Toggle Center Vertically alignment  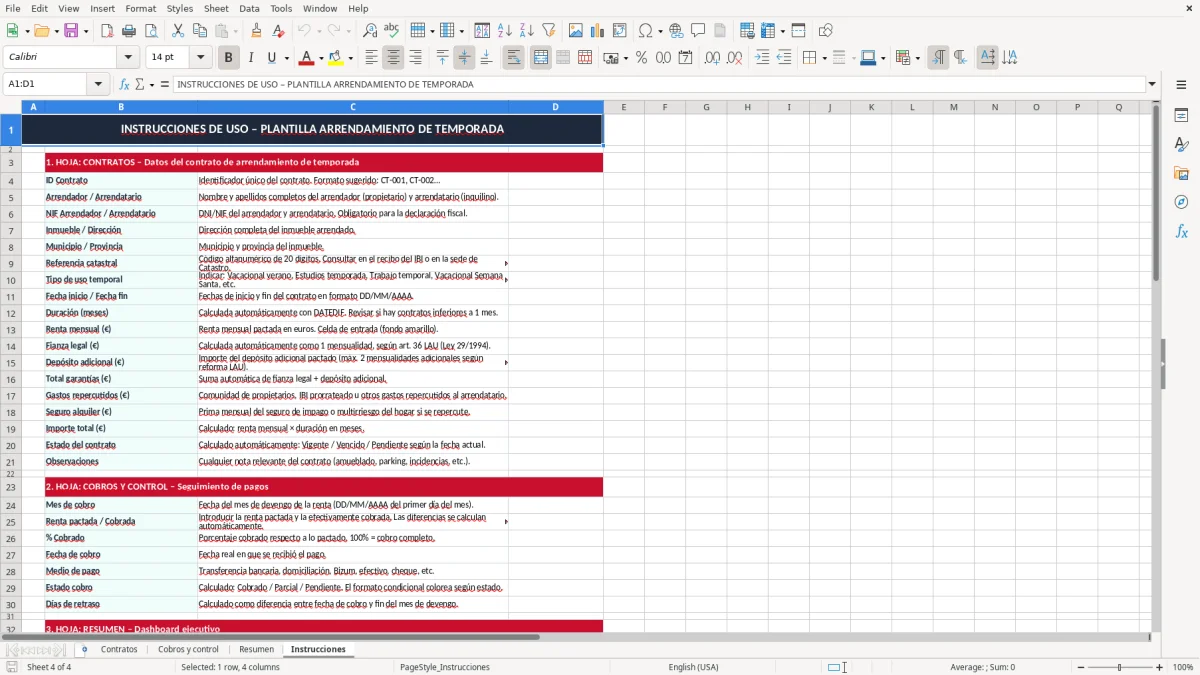point(464,58)
